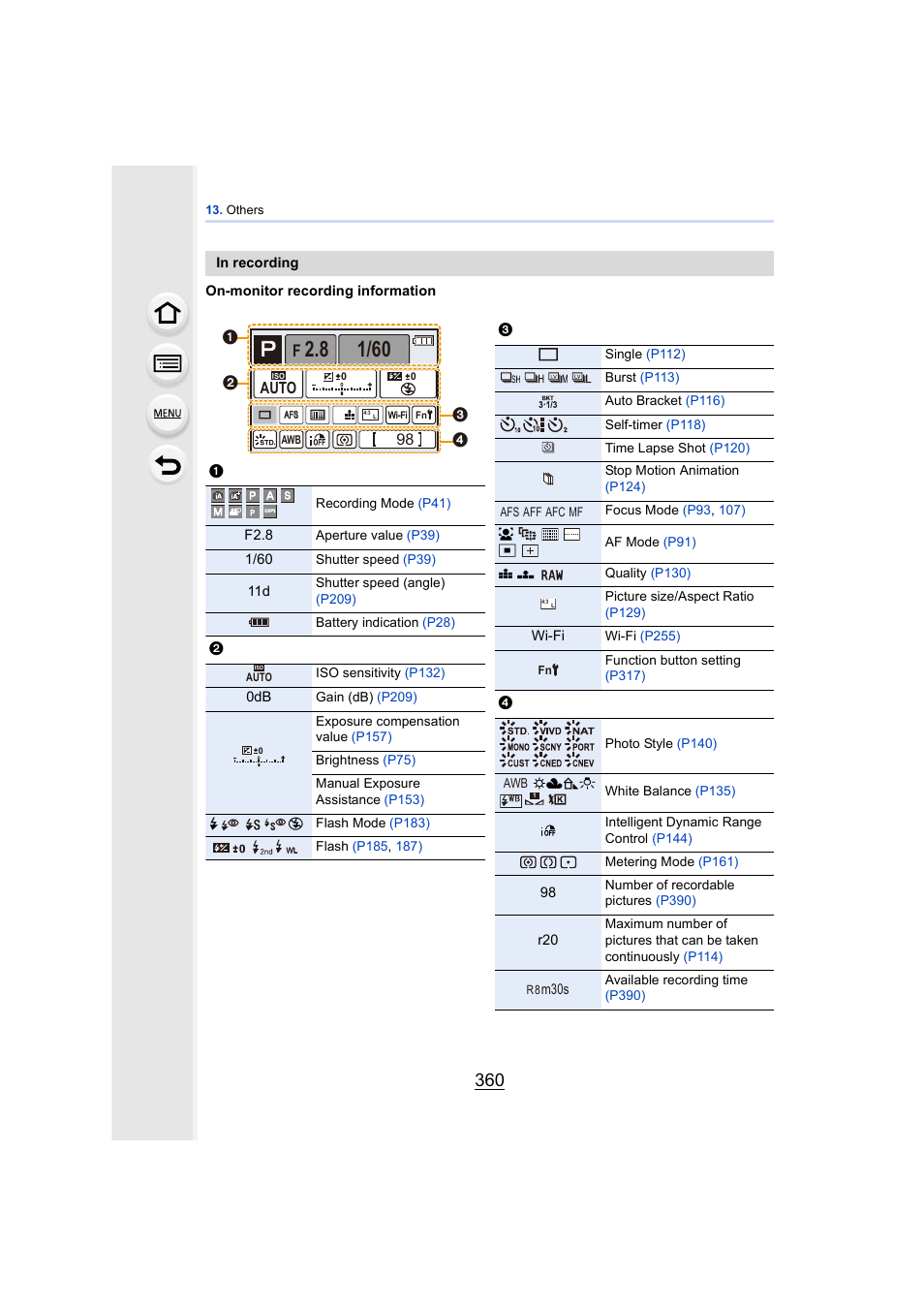Open page link P135 for White Balance

pos(716,792)
